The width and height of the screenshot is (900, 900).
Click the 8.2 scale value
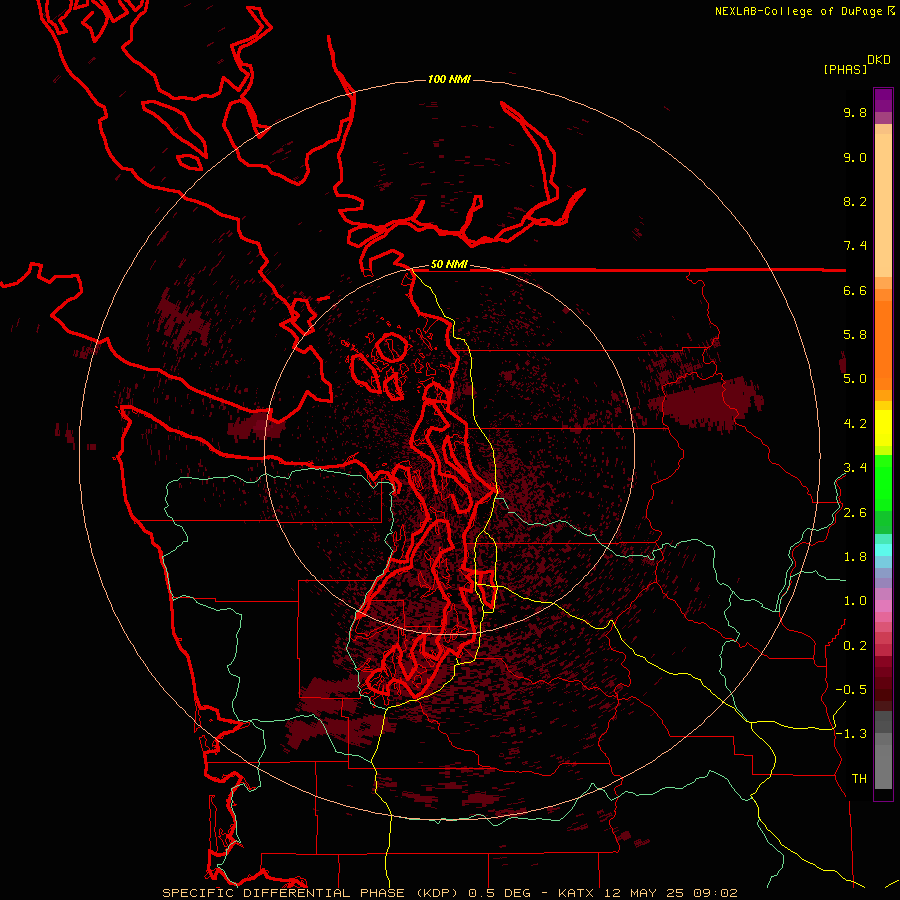click(855, 201)
